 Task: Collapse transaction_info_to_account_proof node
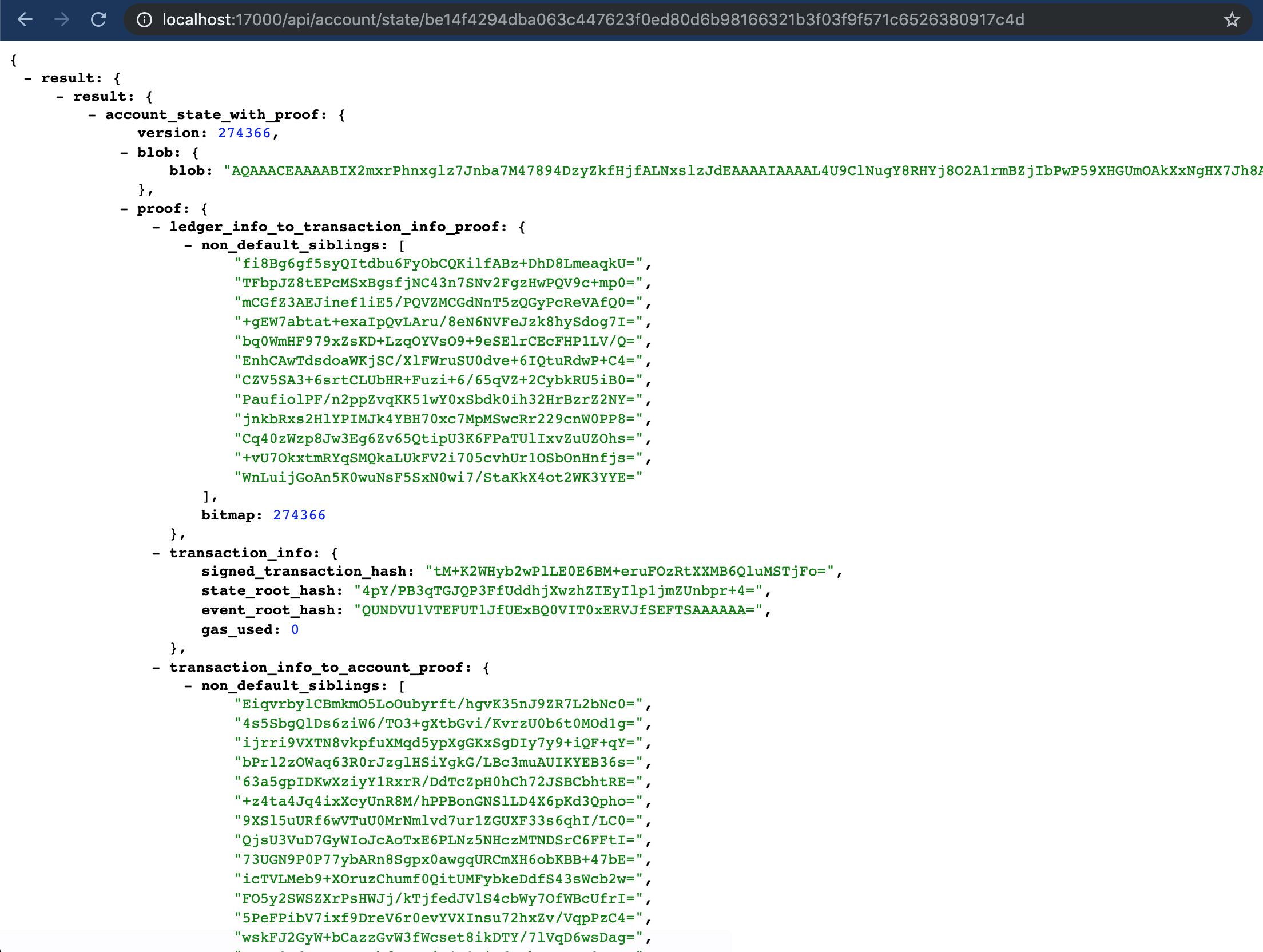[x=156, y=668]
